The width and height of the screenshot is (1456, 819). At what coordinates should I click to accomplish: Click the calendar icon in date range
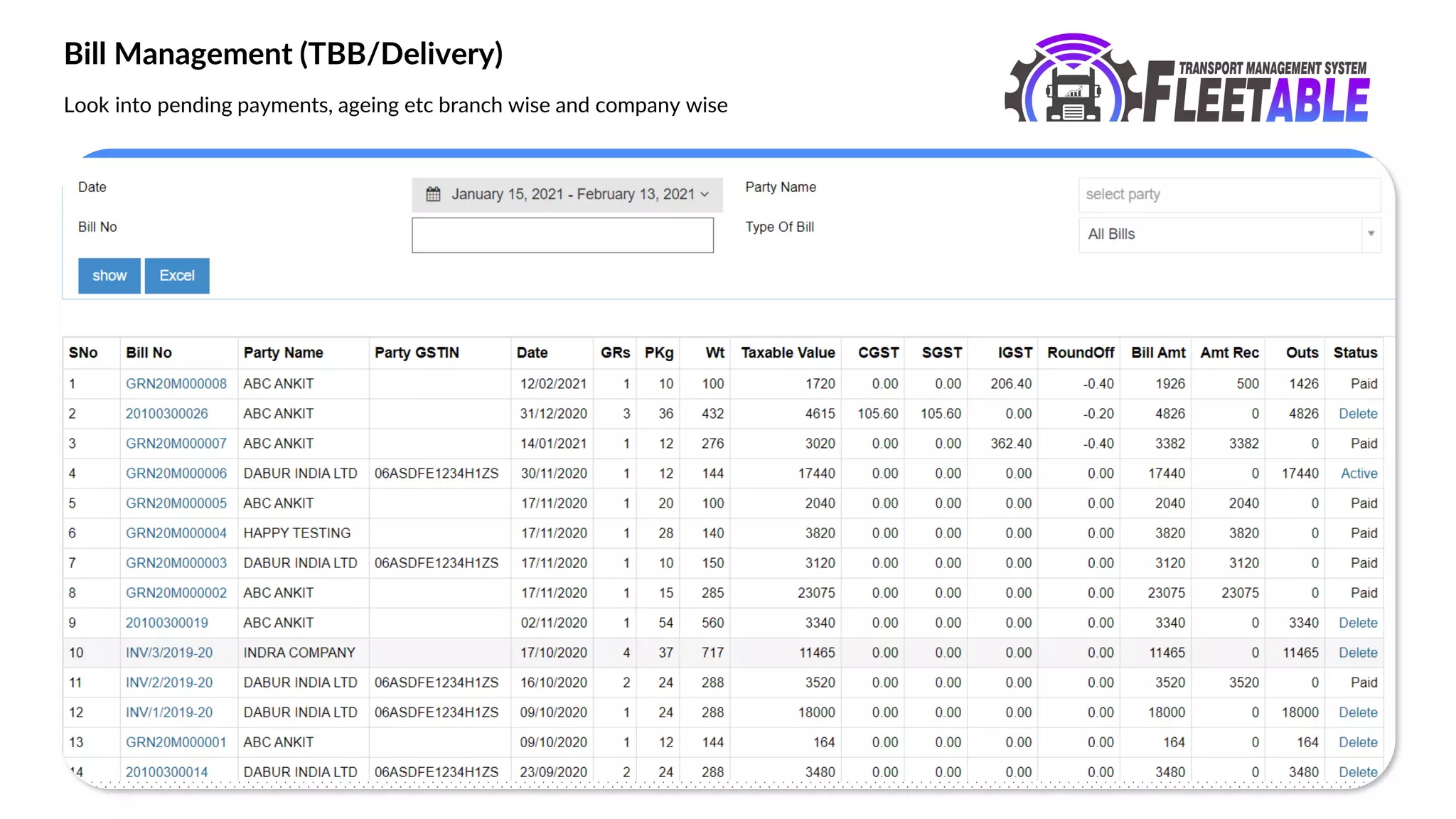[433, 194]
